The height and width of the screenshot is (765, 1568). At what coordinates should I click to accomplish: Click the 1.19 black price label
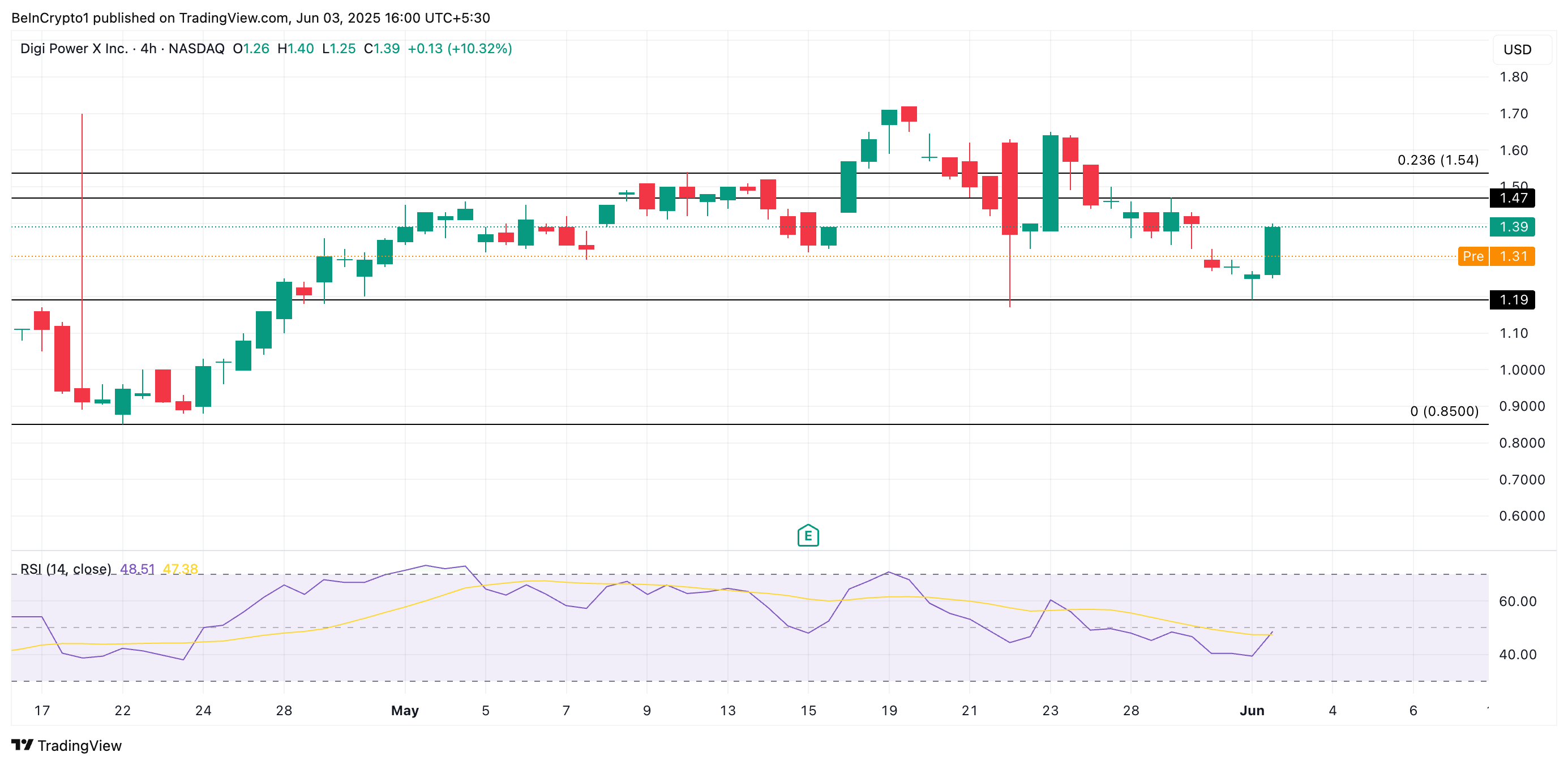pos(1512,299)
